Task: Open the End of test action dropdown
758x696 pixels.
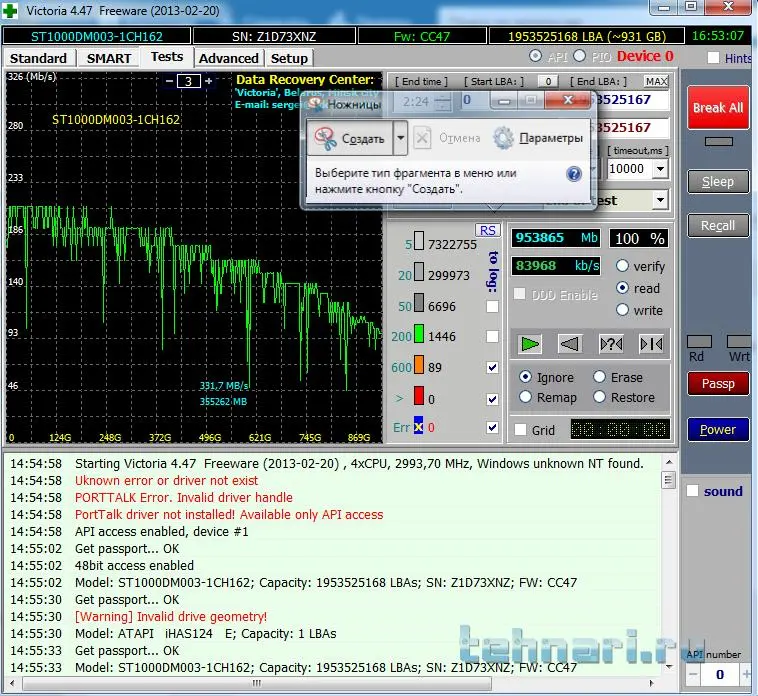Action: click(659, 200)
